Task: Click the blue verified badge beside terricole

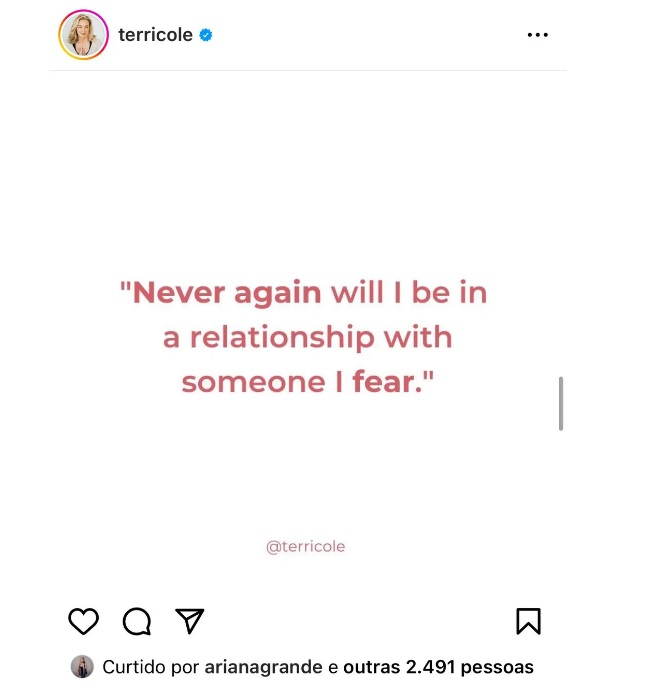Action: coord(206,35)
